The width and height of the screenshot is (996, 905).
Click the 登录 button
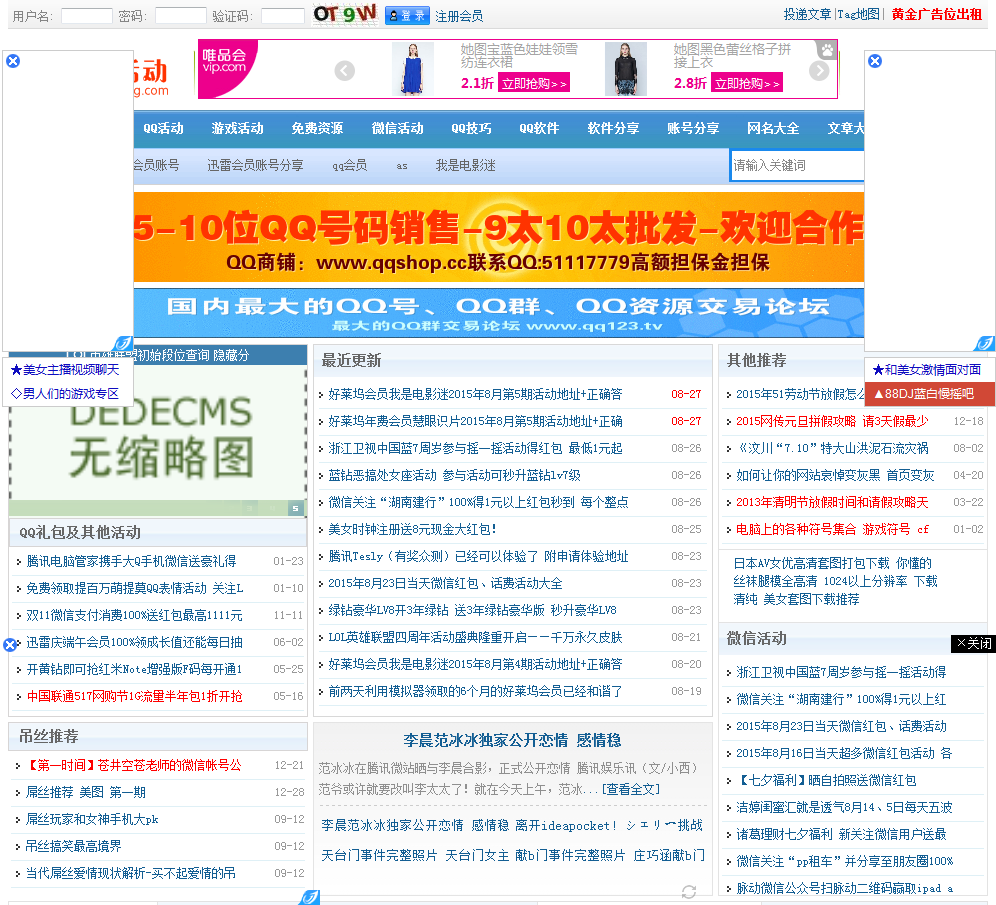point(407,16)
